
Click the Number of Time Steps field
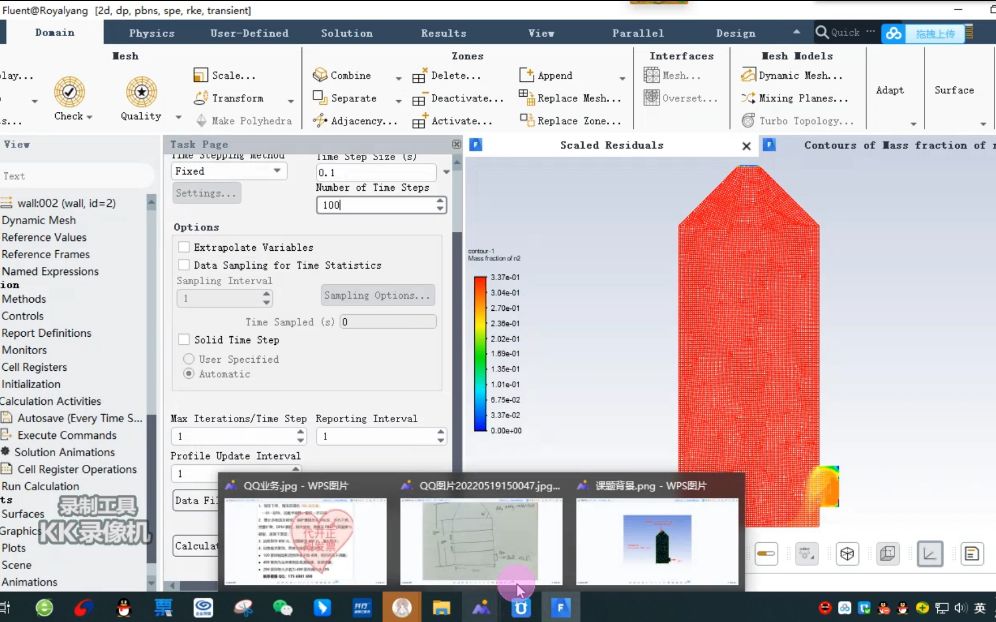point(375,205)
